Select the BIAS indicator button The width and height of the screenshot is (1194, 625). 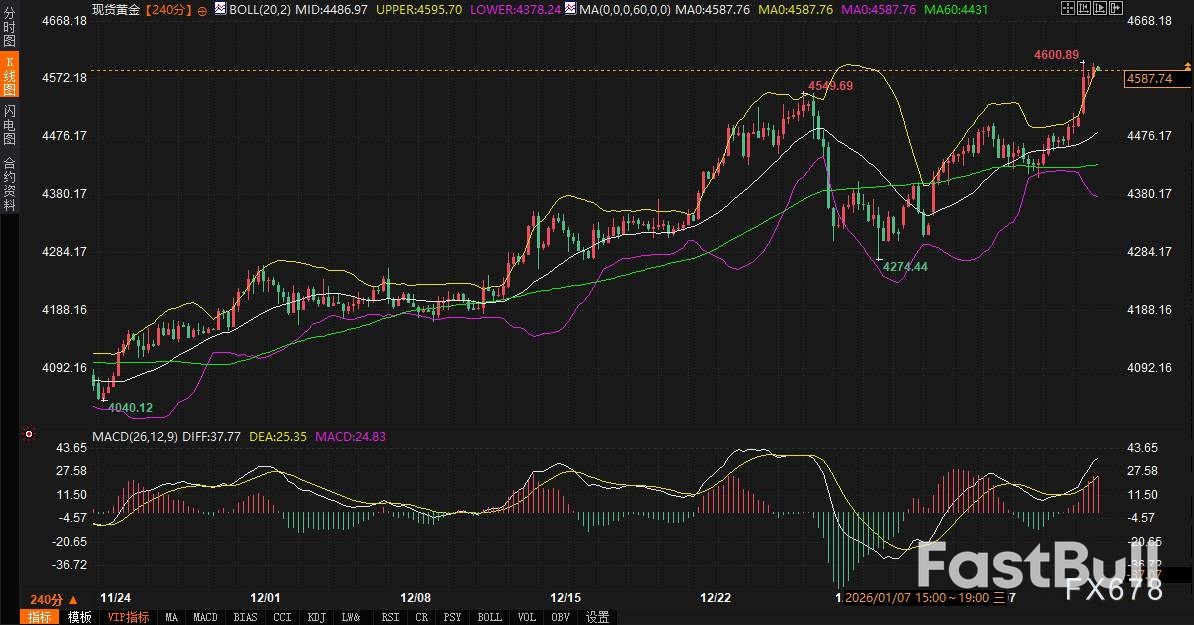click(x=245, y=617)
